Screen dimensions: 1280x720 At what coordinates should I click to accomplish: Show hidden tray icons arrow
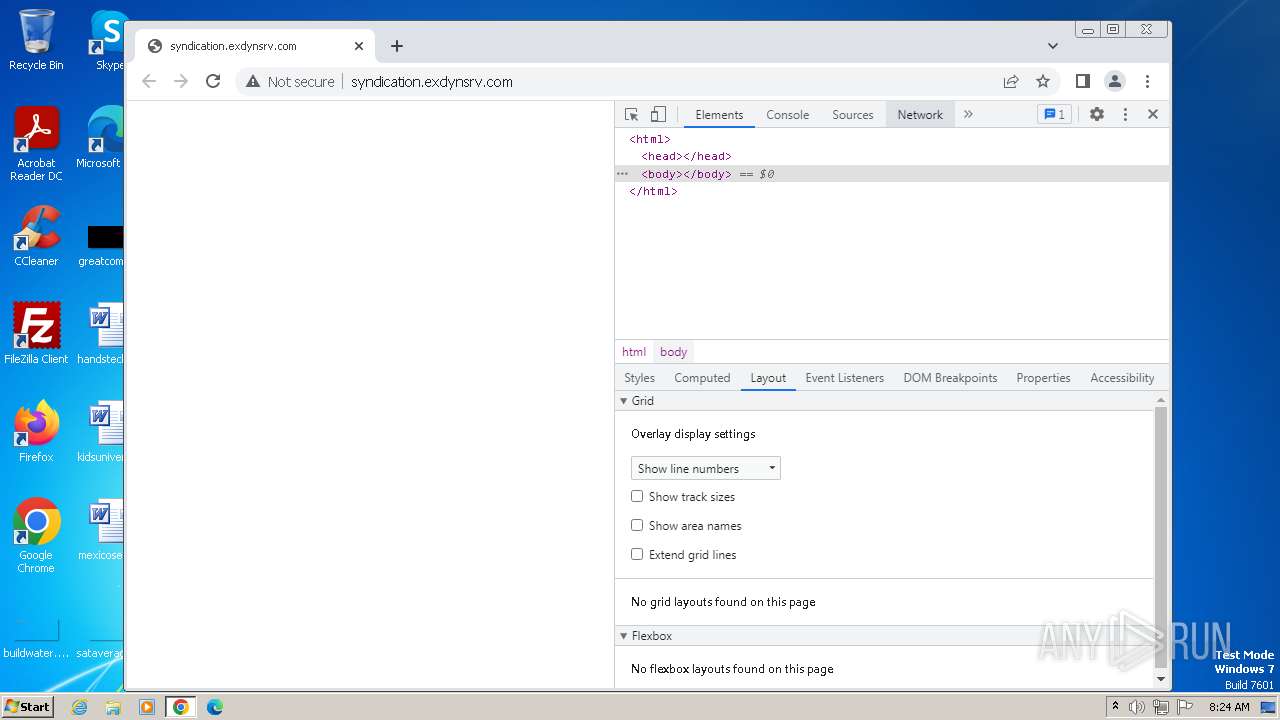click(x=1115, y=707)
